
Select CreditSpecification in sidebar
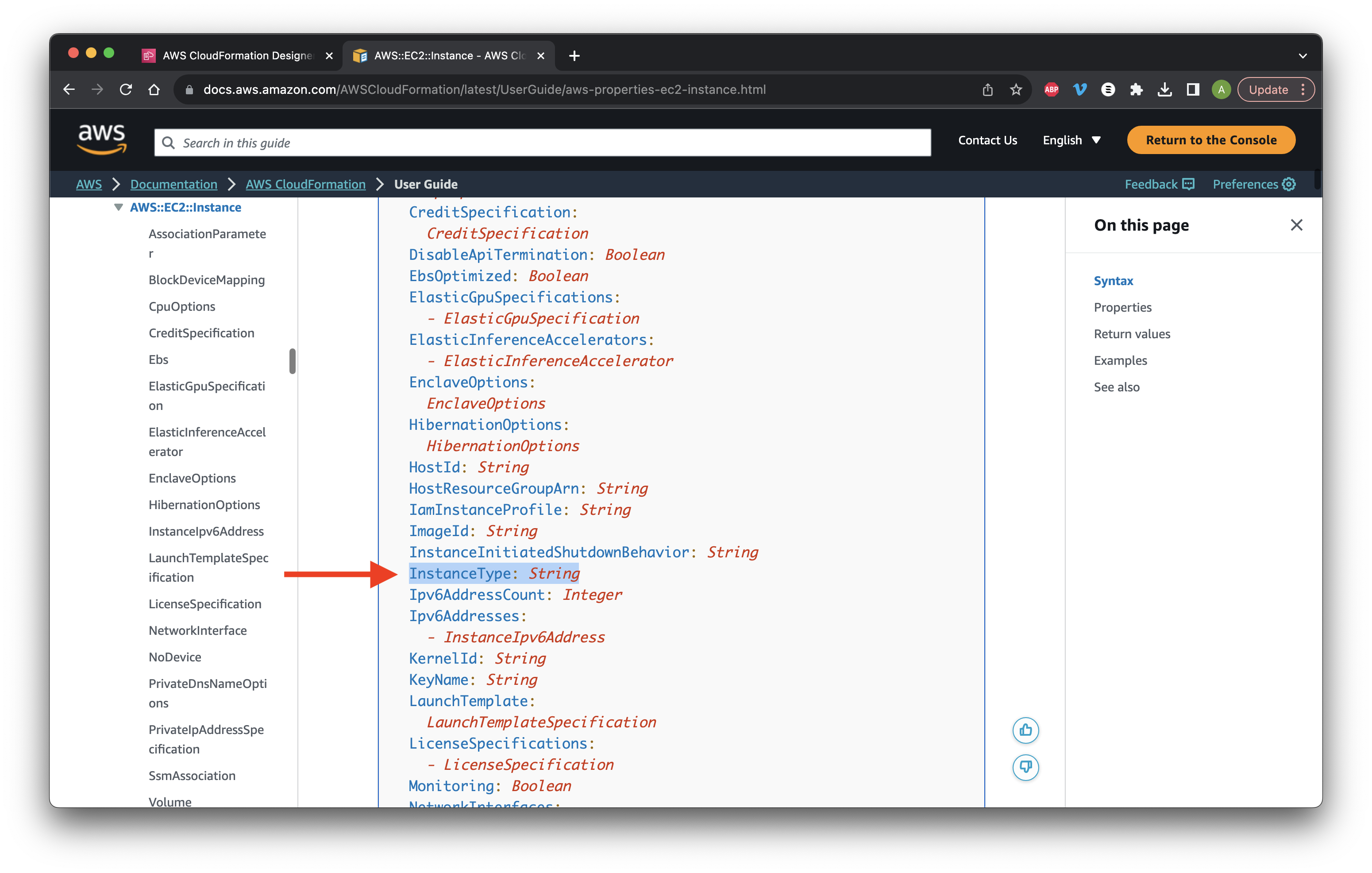(201, 333)
